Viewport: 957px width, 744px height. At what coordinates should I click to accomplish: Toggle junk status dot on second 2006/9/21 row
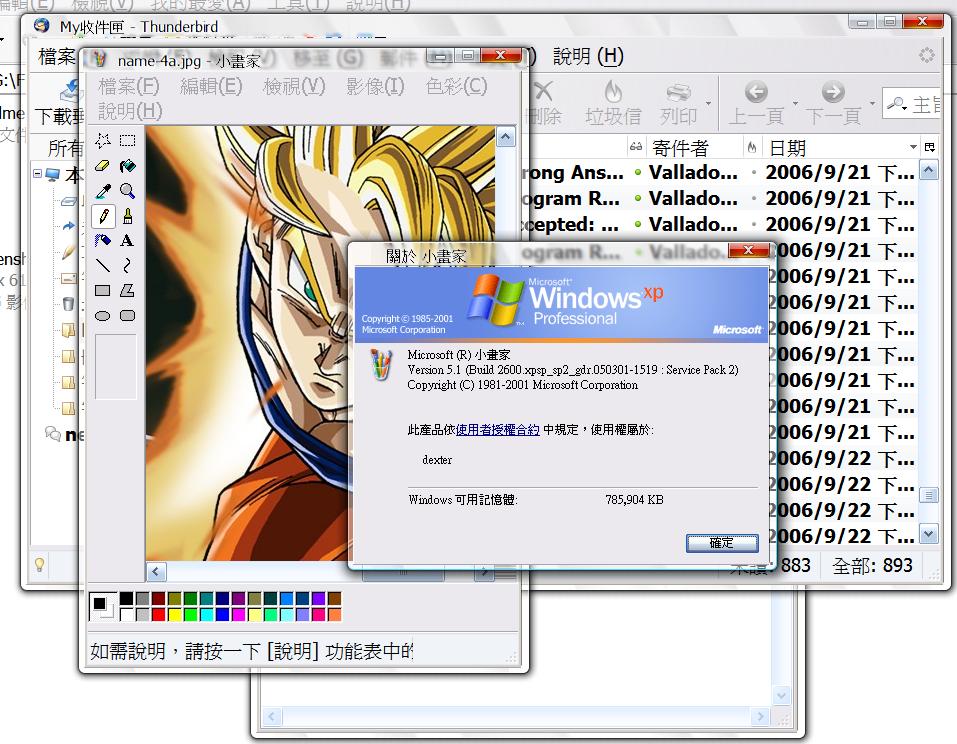(754, 199)
